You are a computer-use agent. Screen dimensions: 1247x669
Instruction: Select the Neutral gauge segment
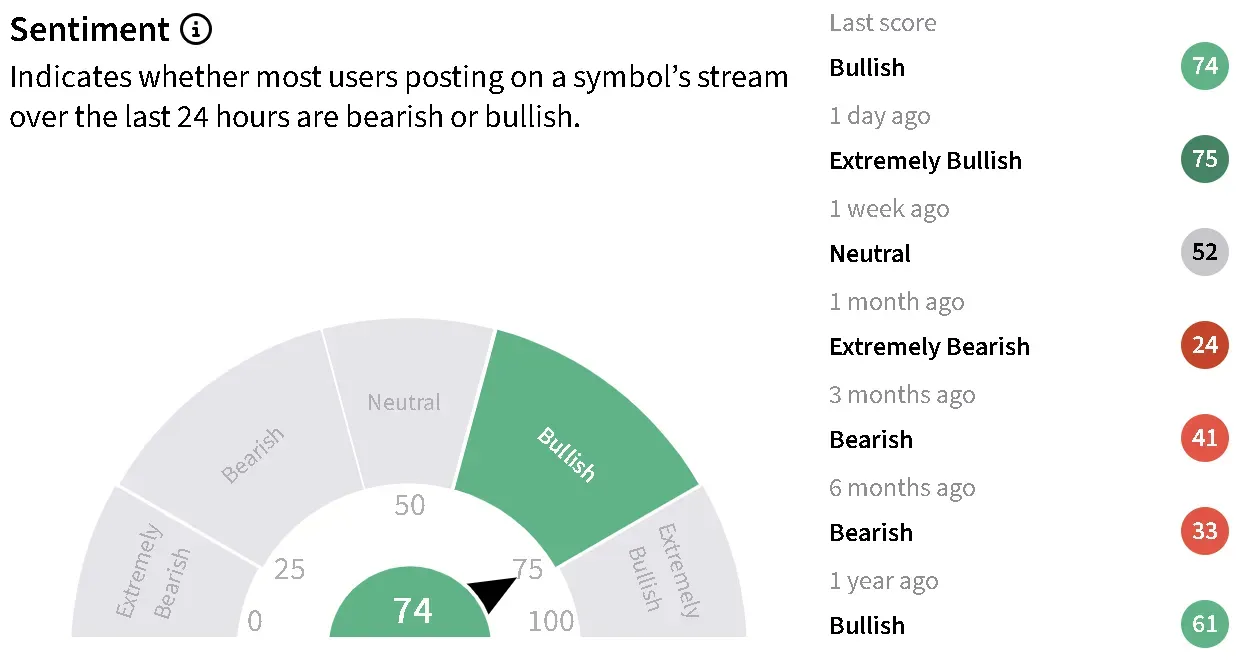pos(405,402)
